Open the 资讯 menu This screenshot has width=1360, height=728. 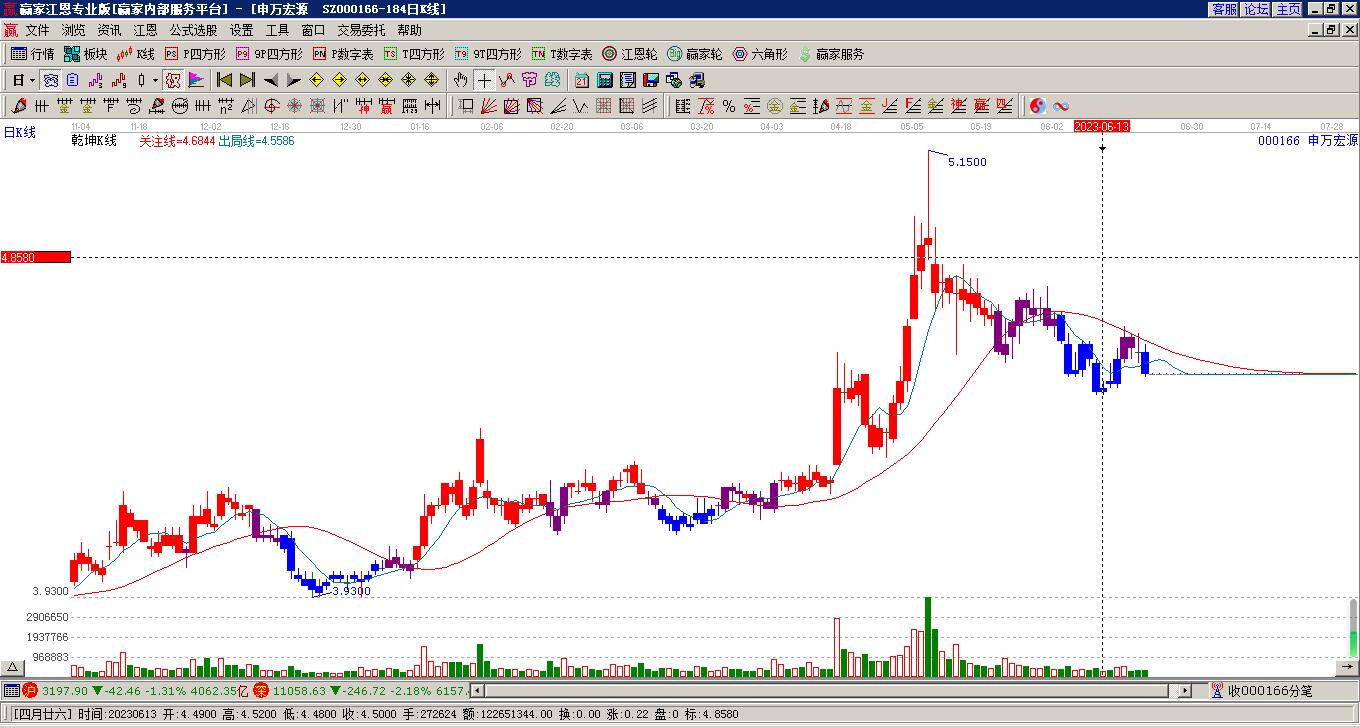click(x=109, y=30)
